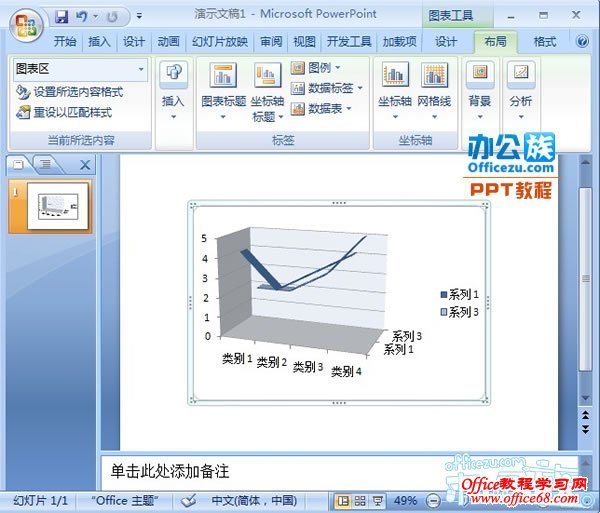This screenshot has height=513, width=600.
Task: Click the 类别 4 axis label
Action: click(346, 371)
